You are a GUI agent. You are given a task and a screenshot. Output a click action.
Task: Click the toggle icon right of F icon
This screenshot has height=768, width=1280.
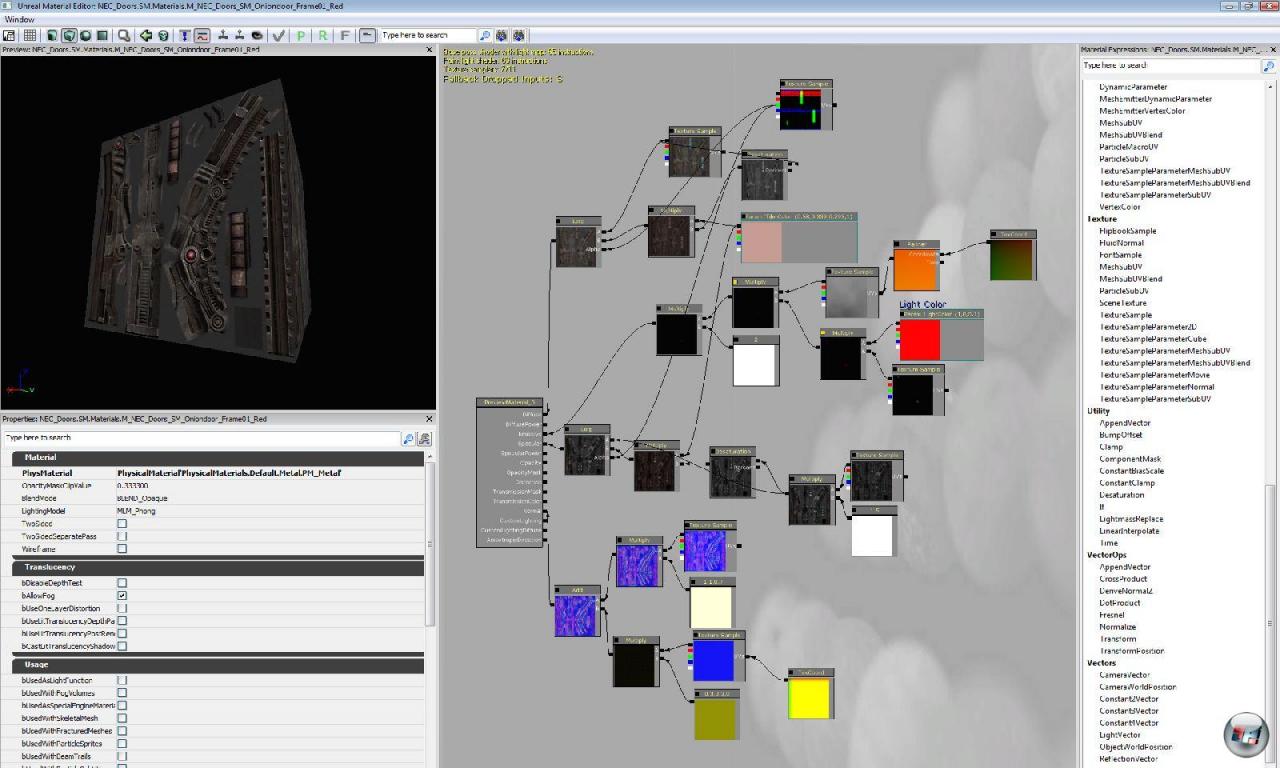(367, 35)
